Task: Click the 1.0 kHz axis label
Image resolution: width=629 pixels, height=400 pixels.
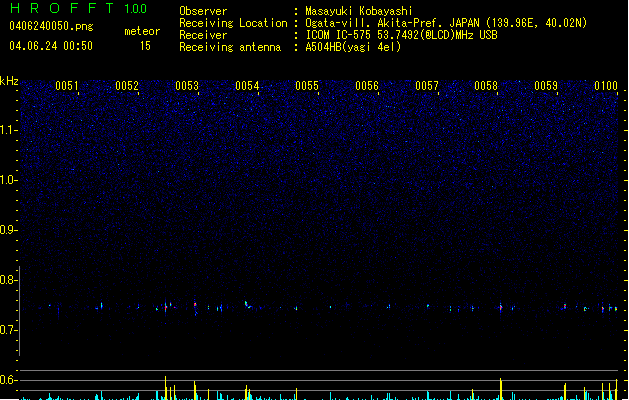Action: [x=8, y=180]
